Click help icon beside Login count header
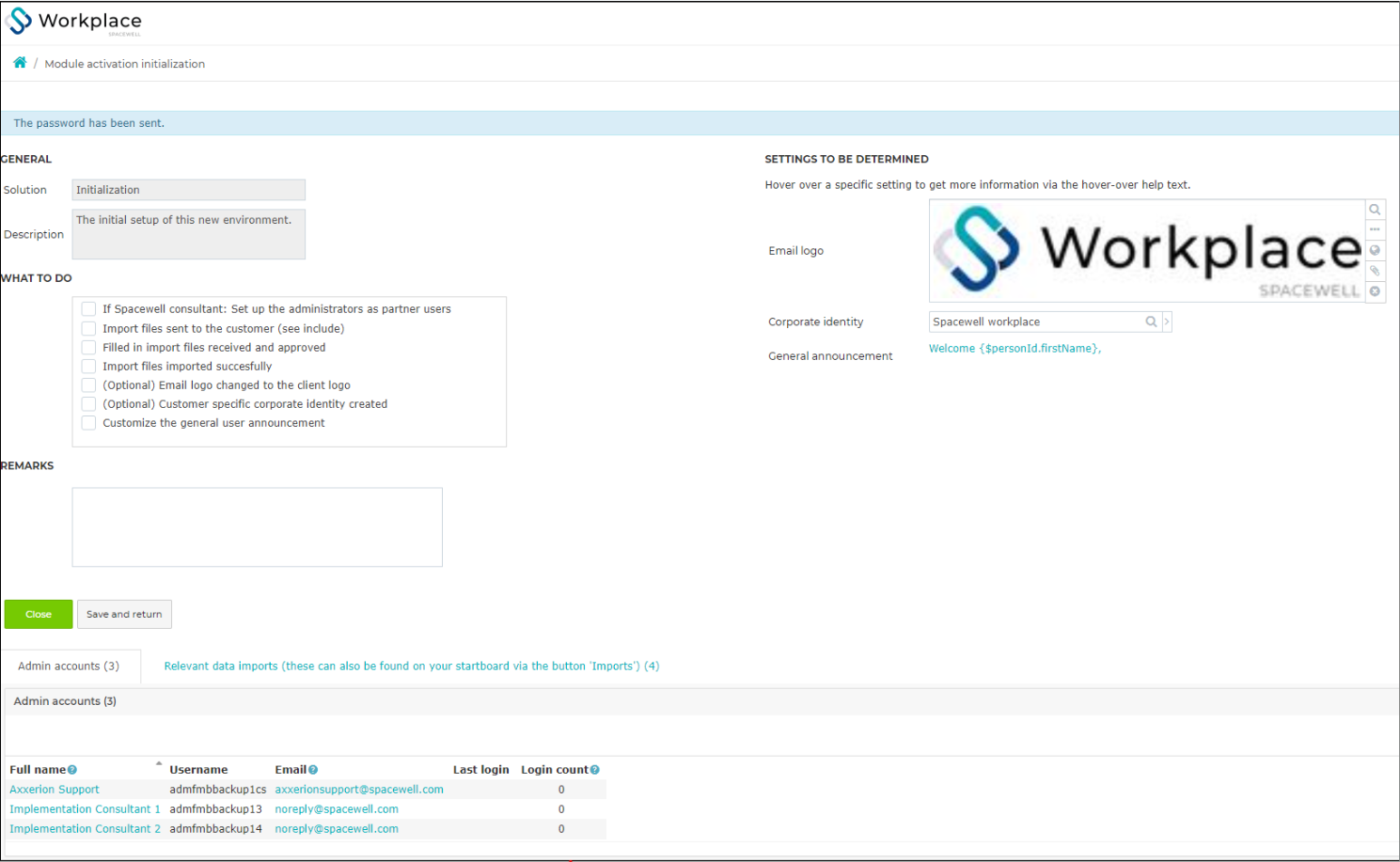Viewport: 1400px width, 862px height. coord(594,770)
